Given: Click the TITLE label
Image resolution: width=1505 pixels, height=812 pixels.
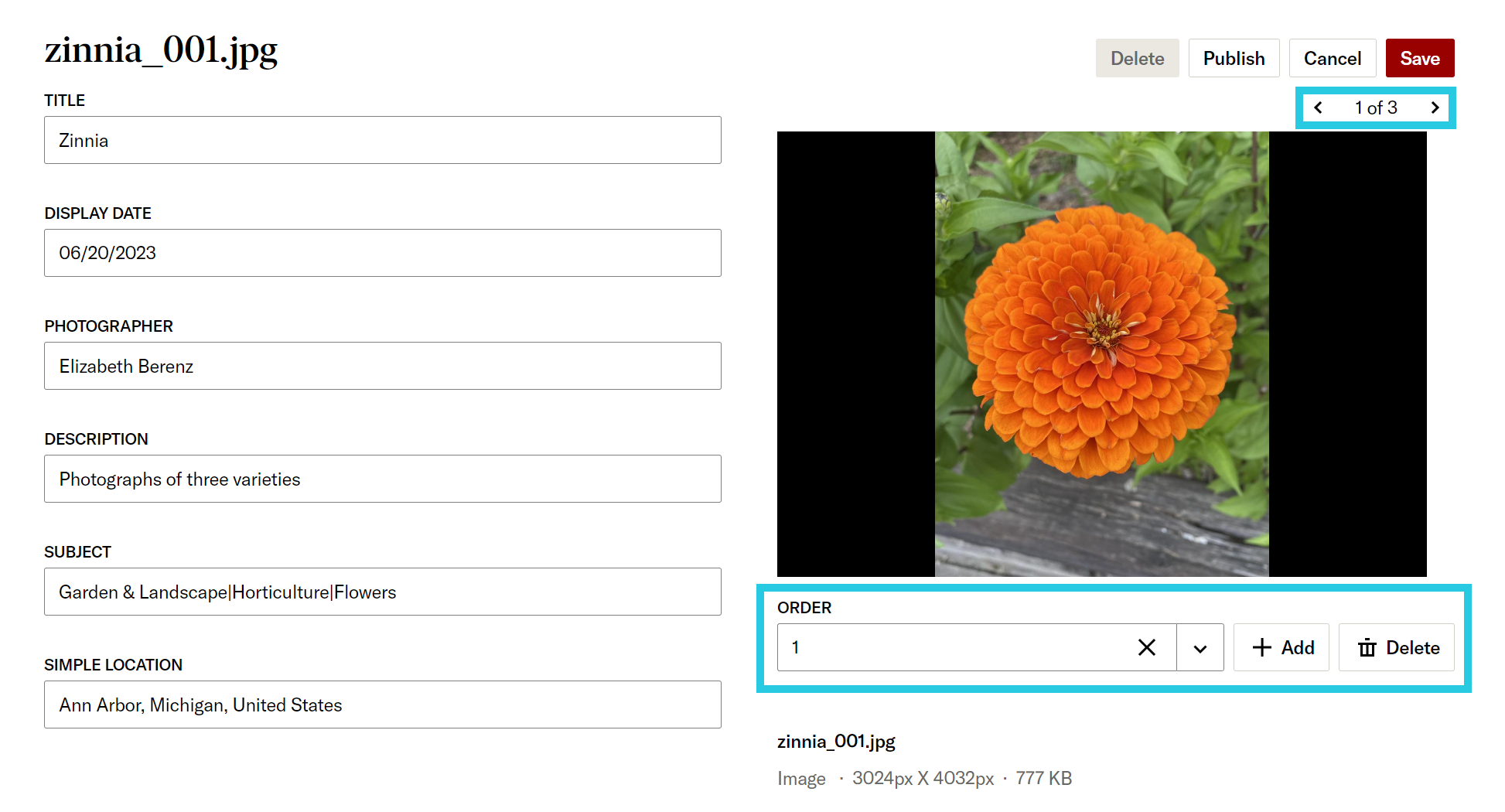Looking at the screenshot, I should click(64, 101).
